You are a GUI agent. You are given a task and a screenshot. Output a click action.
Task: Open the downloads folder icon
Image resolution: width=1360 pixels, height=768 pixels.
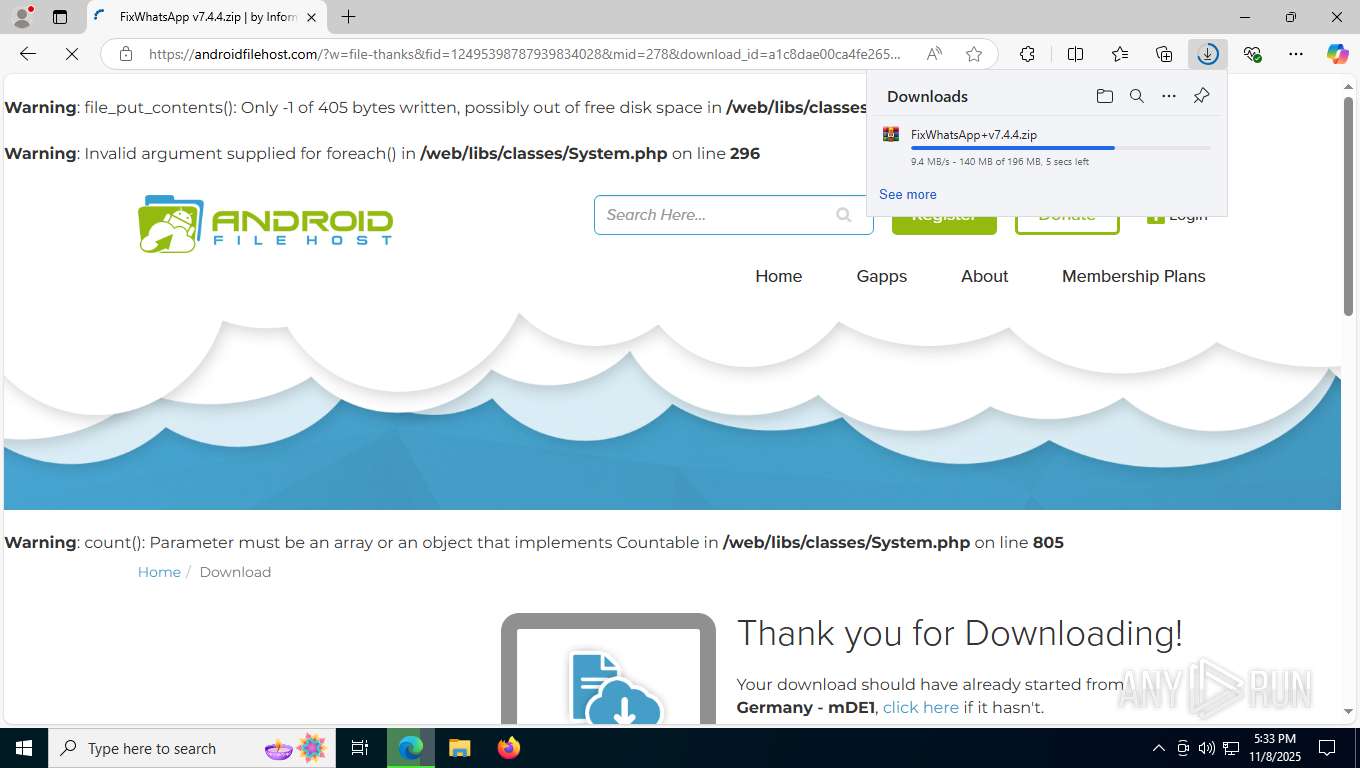1104,96
